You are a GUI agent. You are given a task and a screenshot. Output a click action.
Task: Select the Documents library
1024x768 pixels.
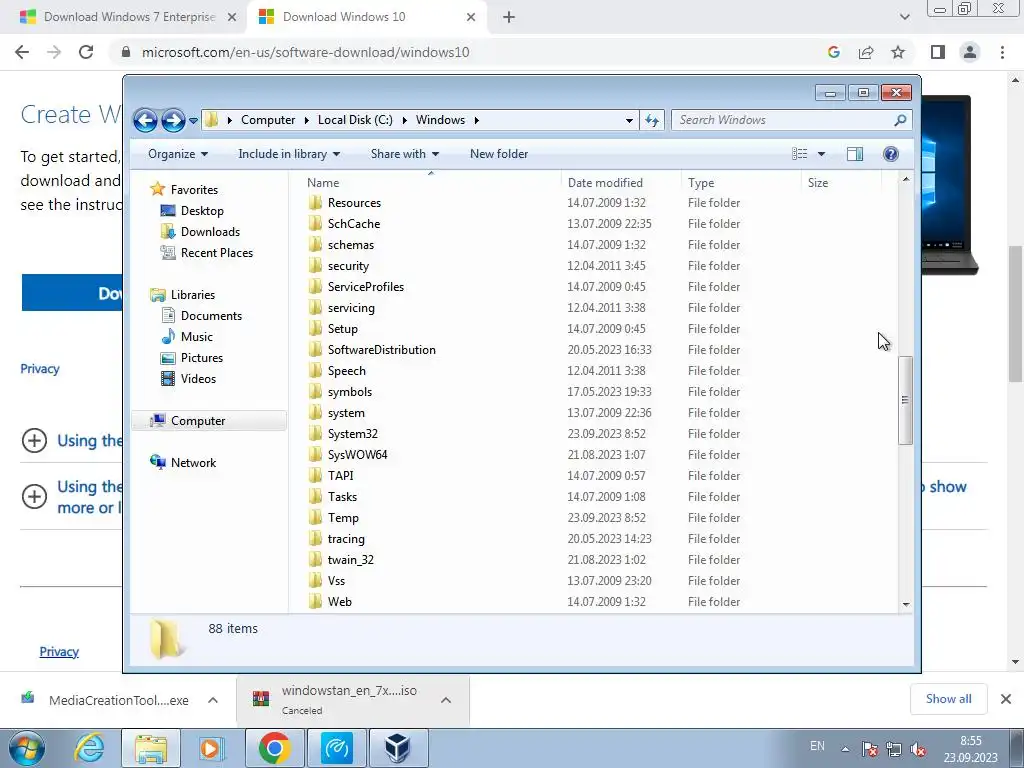(x=211, y=316)
